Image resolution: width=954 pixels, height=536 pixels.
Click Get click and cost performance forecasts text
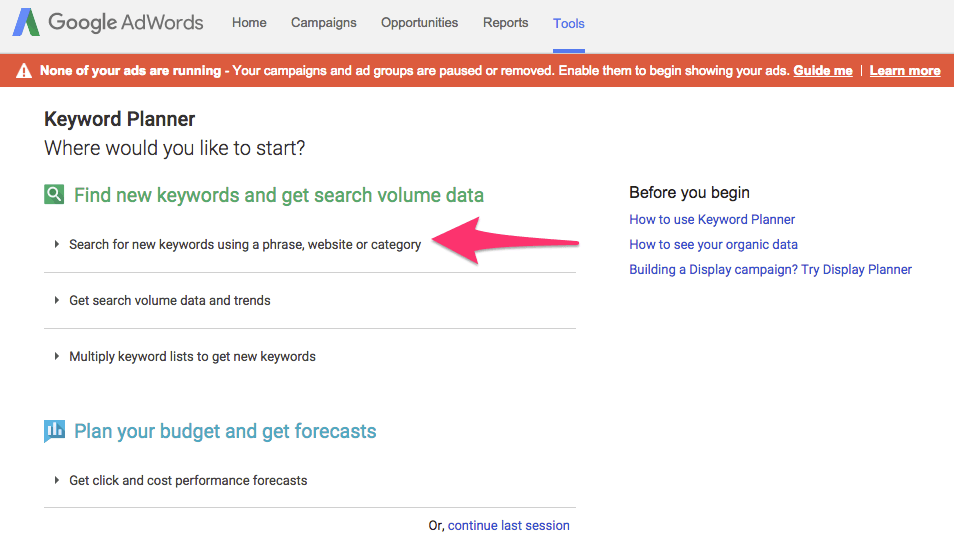click(x=188, y=480)
